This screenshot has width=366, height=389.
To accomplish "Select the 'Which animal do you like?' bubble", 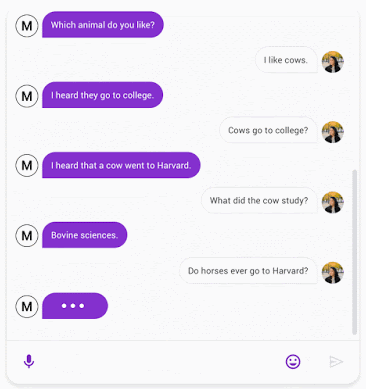I will click(x=103, y=25).
